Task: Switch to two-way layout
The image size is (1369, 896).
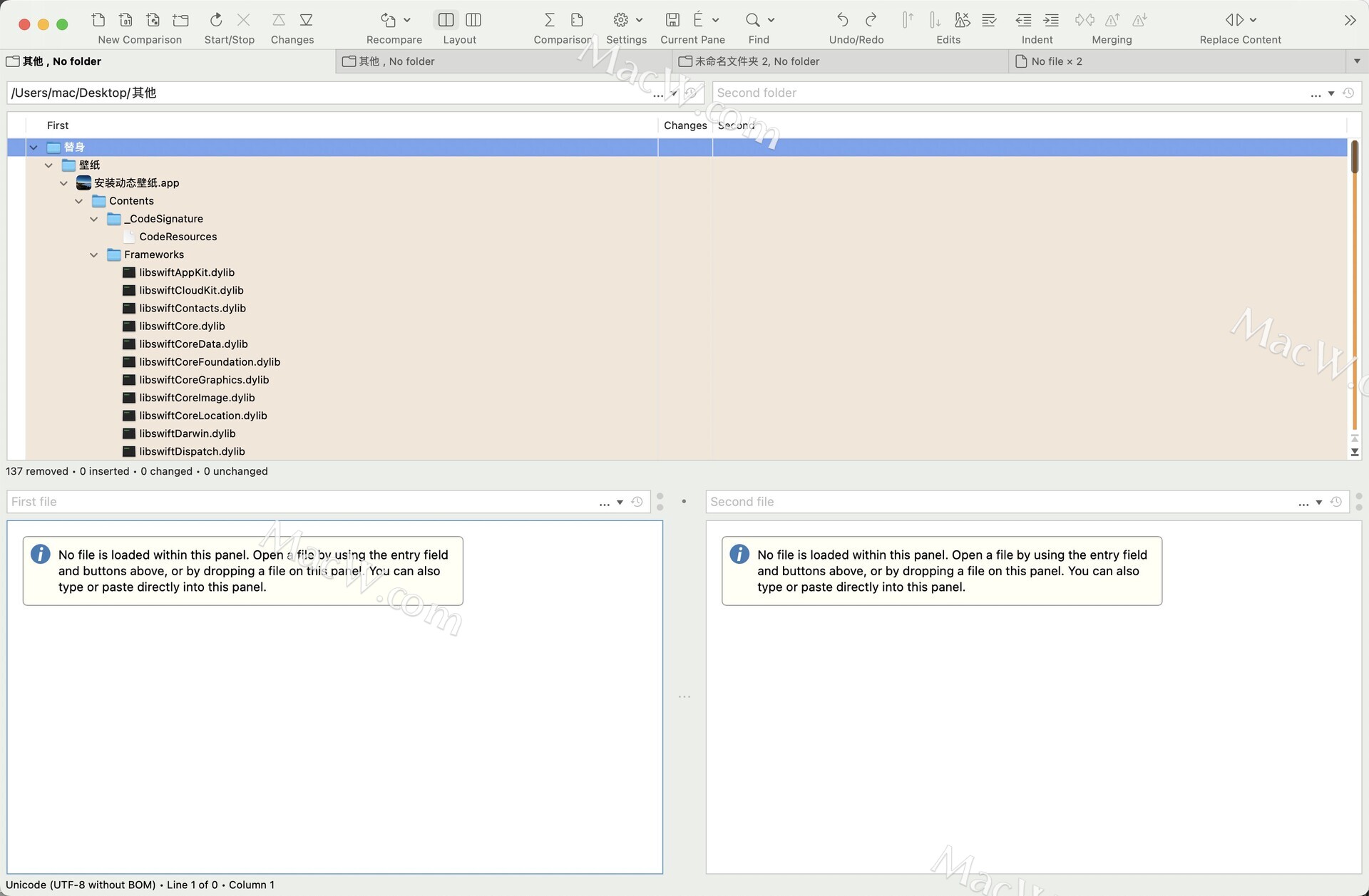Action: click(446, 20)
